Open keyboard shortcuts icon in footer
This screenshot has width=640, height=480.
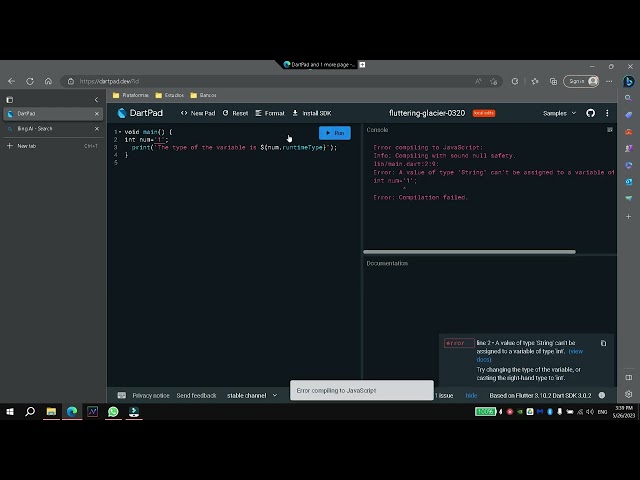click(x=122, y=395)
